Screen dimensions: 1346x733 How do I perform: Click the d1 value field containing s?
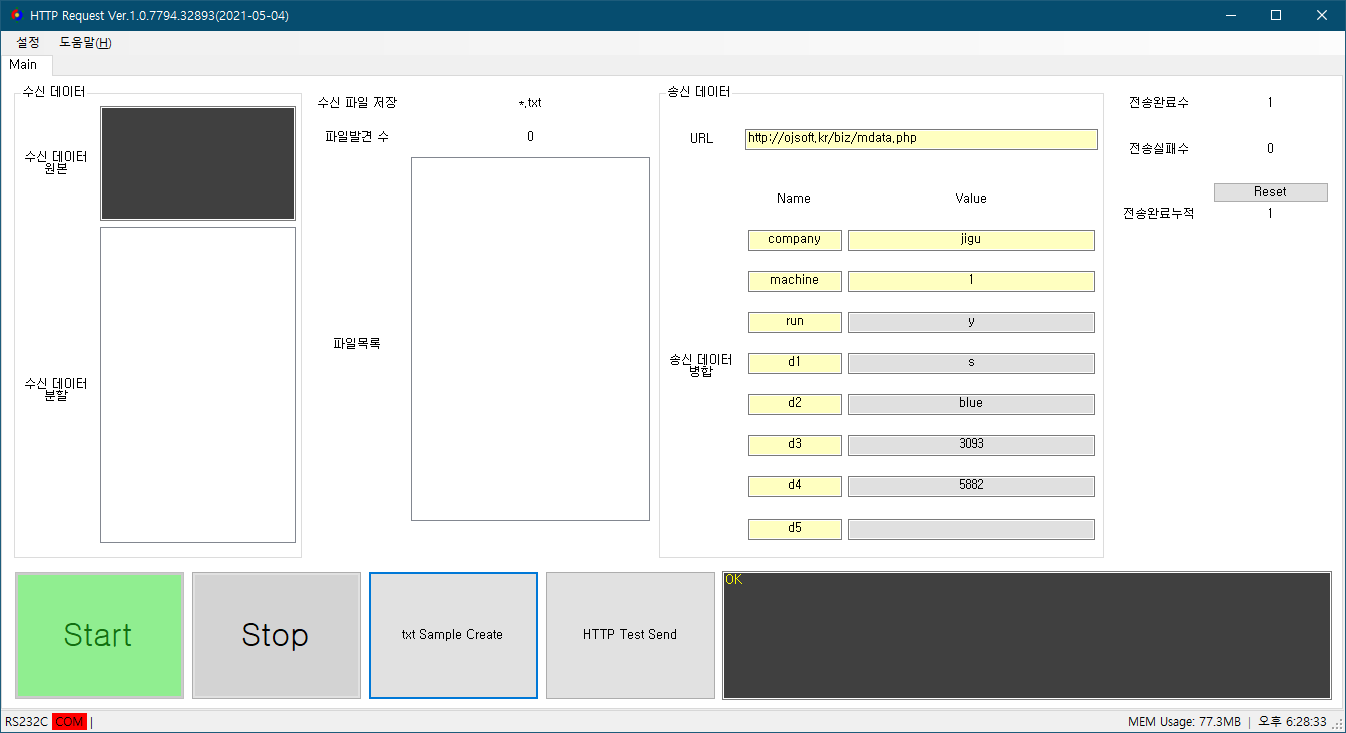[x=971, y=363]
